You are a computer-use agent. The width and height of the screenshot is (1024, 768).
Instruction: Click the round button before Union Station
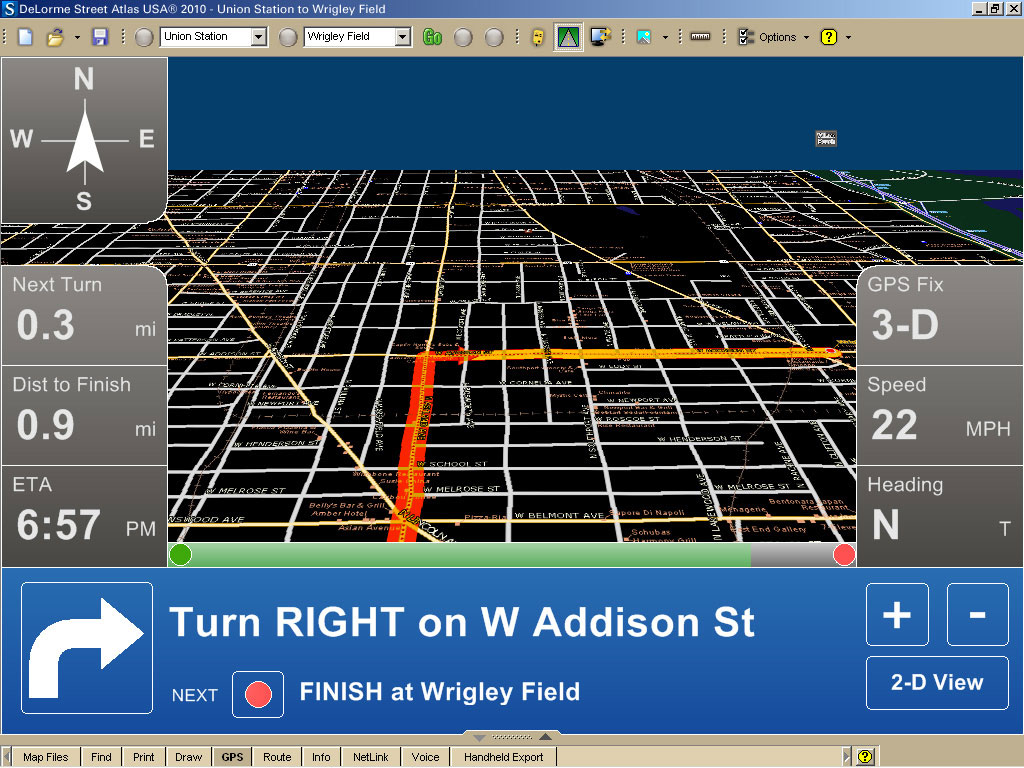point(144,37)
